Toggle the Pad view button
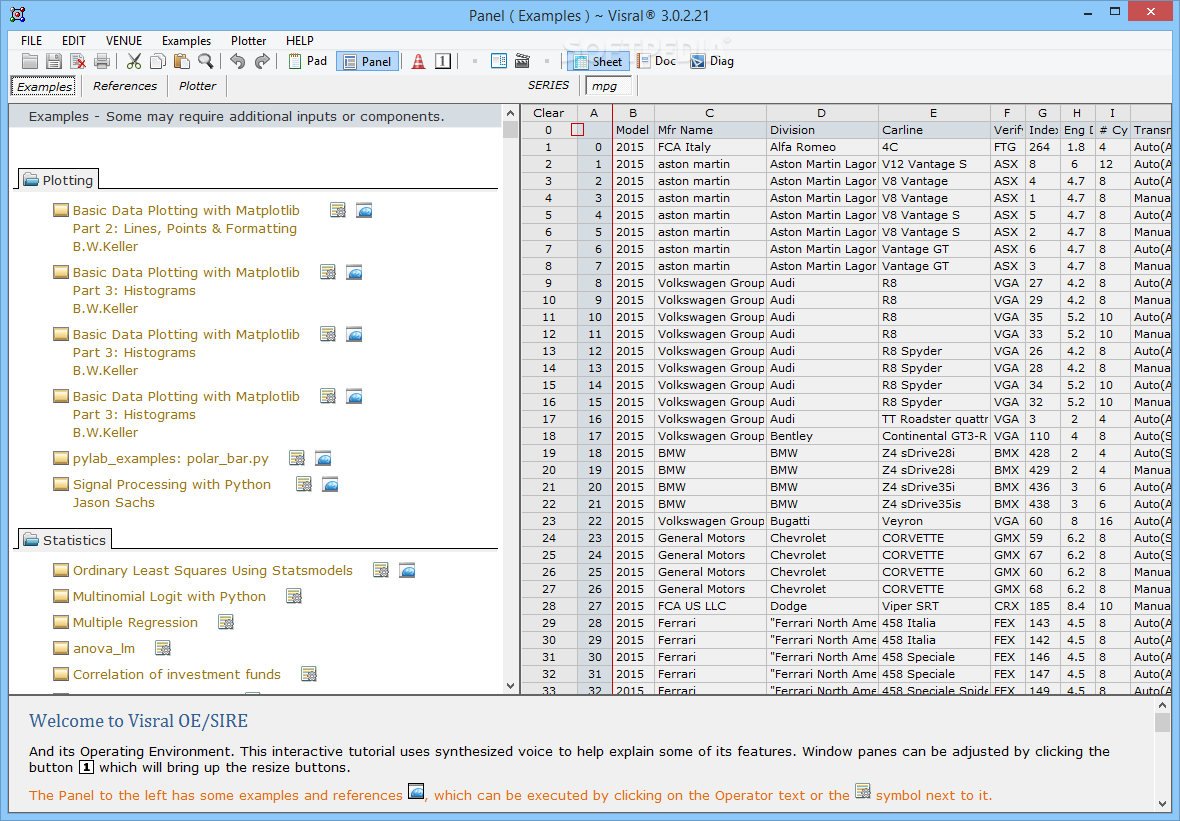Viewport: 1180px width, 821px height. point(308,62)
